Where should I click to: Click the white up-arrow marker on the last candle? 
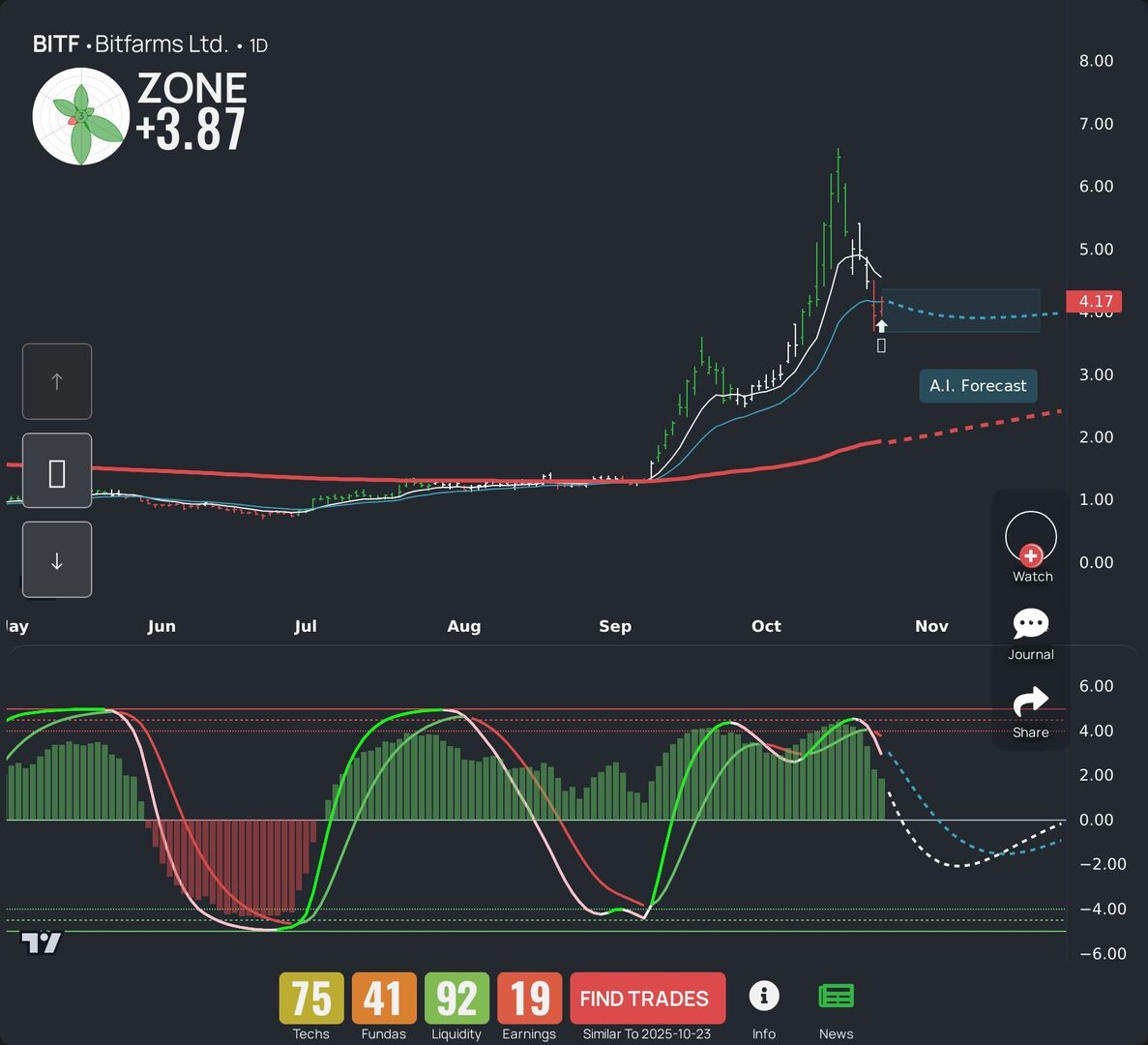(881, 326)
